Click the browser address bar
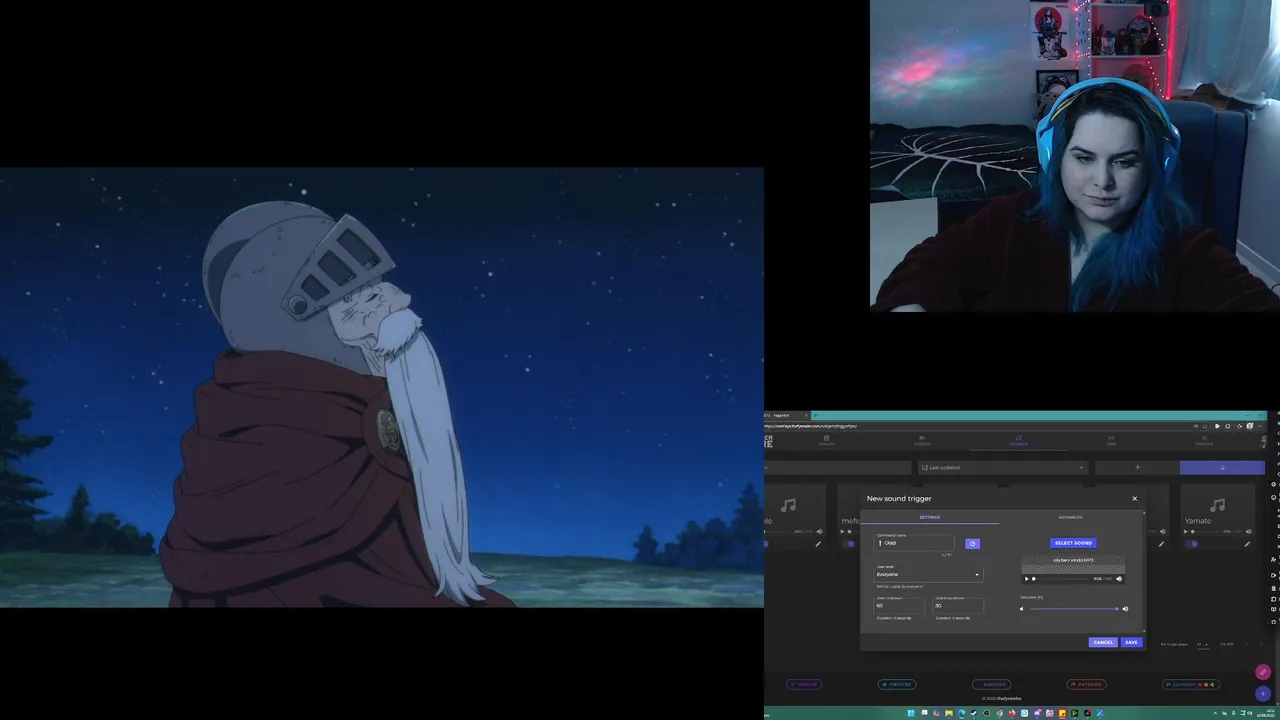This screenshot has height=720, width=1280. [979, 426]
